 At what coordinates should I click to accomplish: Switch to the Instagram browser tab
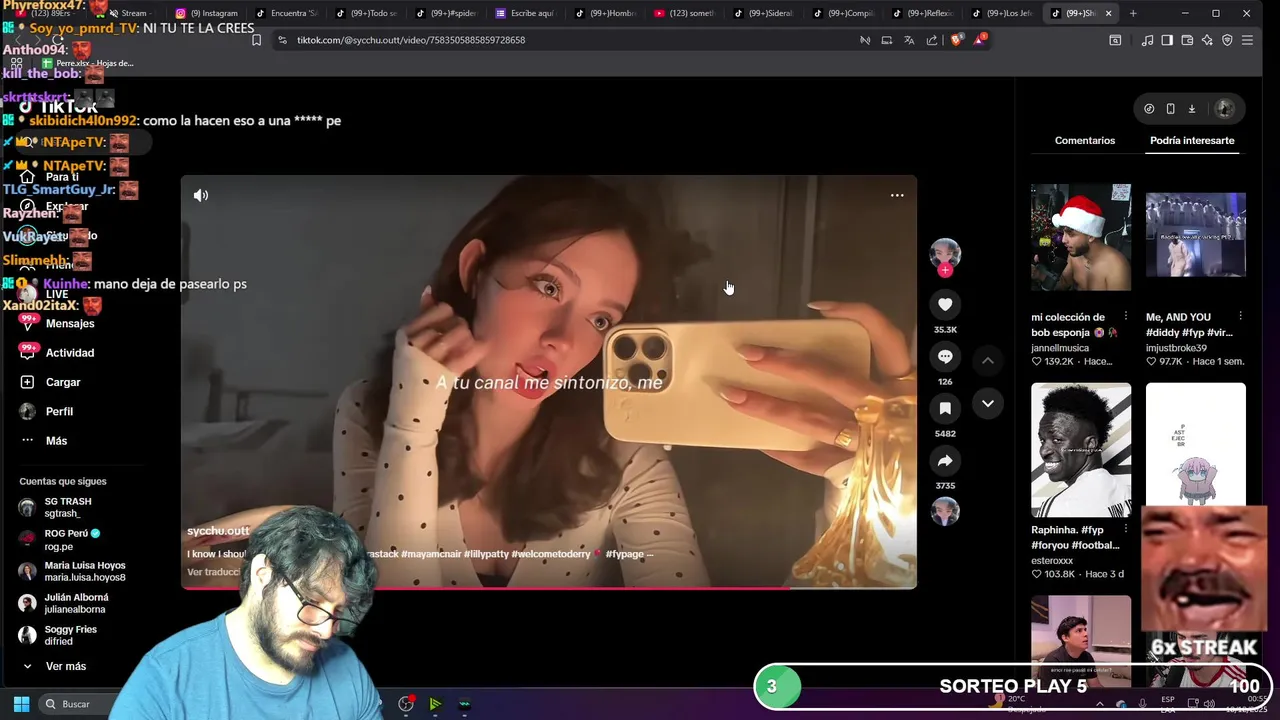click(207, 13)
